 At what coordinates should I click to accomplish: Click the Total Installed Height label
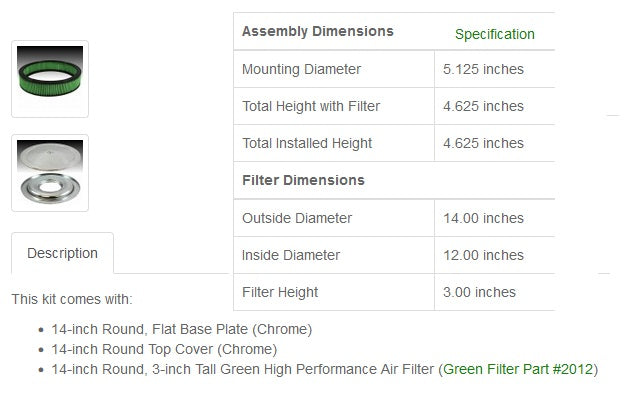pos(307,143)
